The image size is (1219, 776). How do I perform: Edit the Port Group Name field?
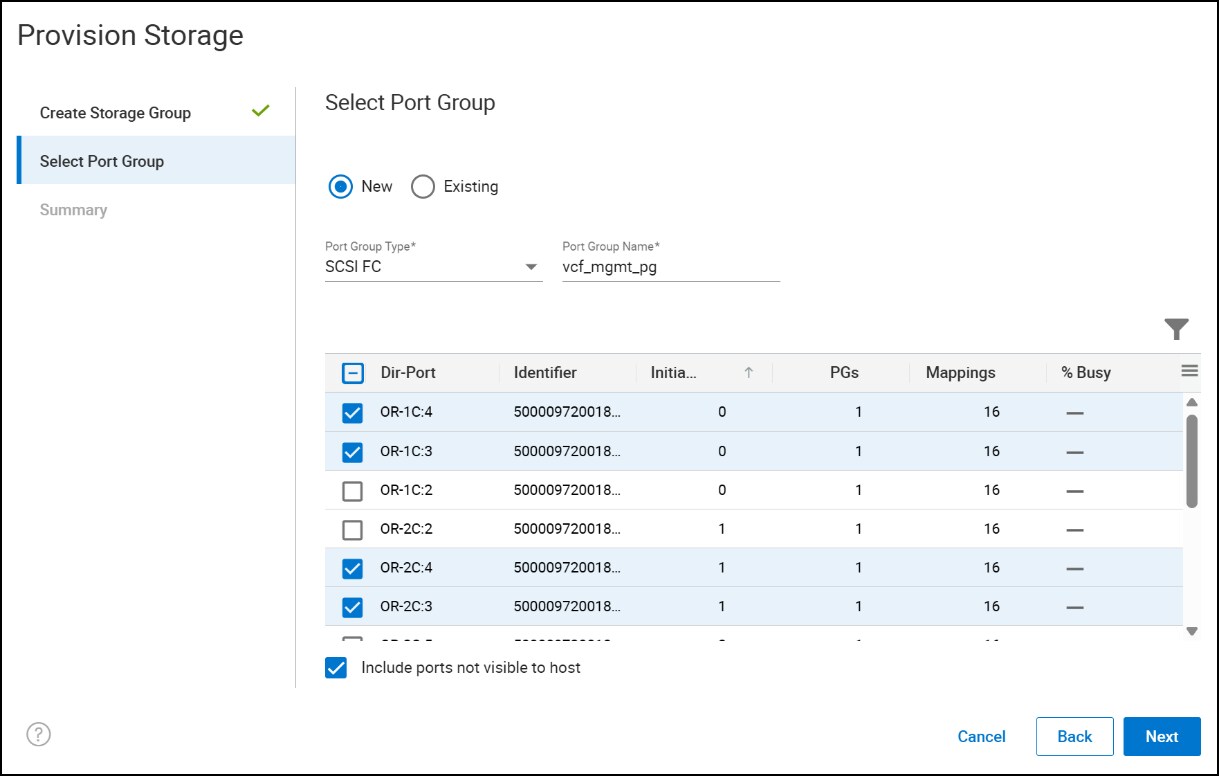[x=670, y=267]
